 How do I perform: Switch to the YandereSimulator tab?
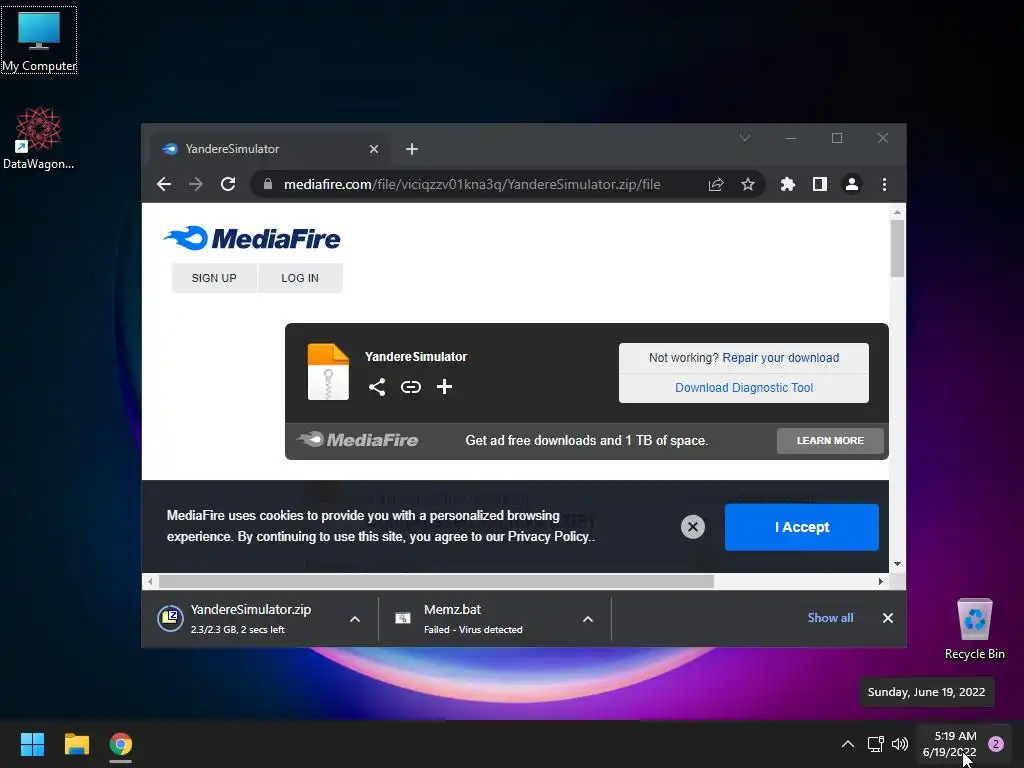(x=270, y=149)
